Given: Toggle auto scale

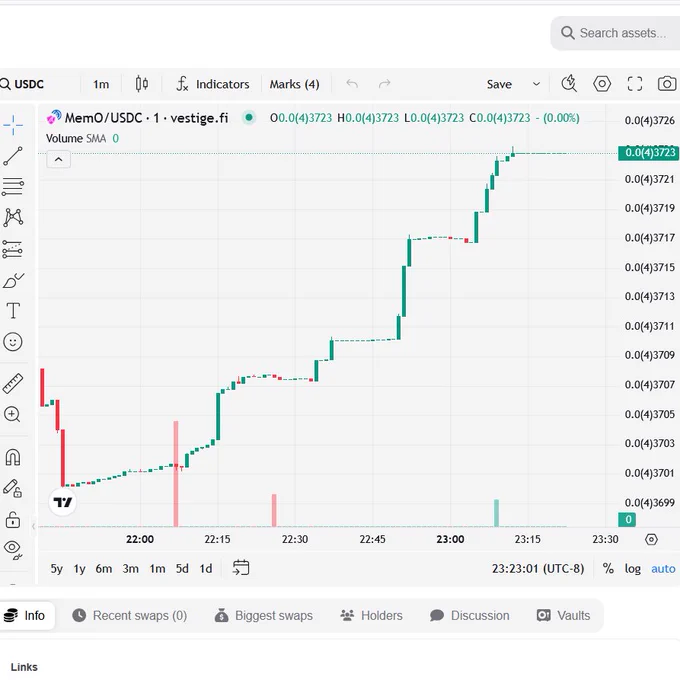Looking at the screenshot, I should [663, 569].
